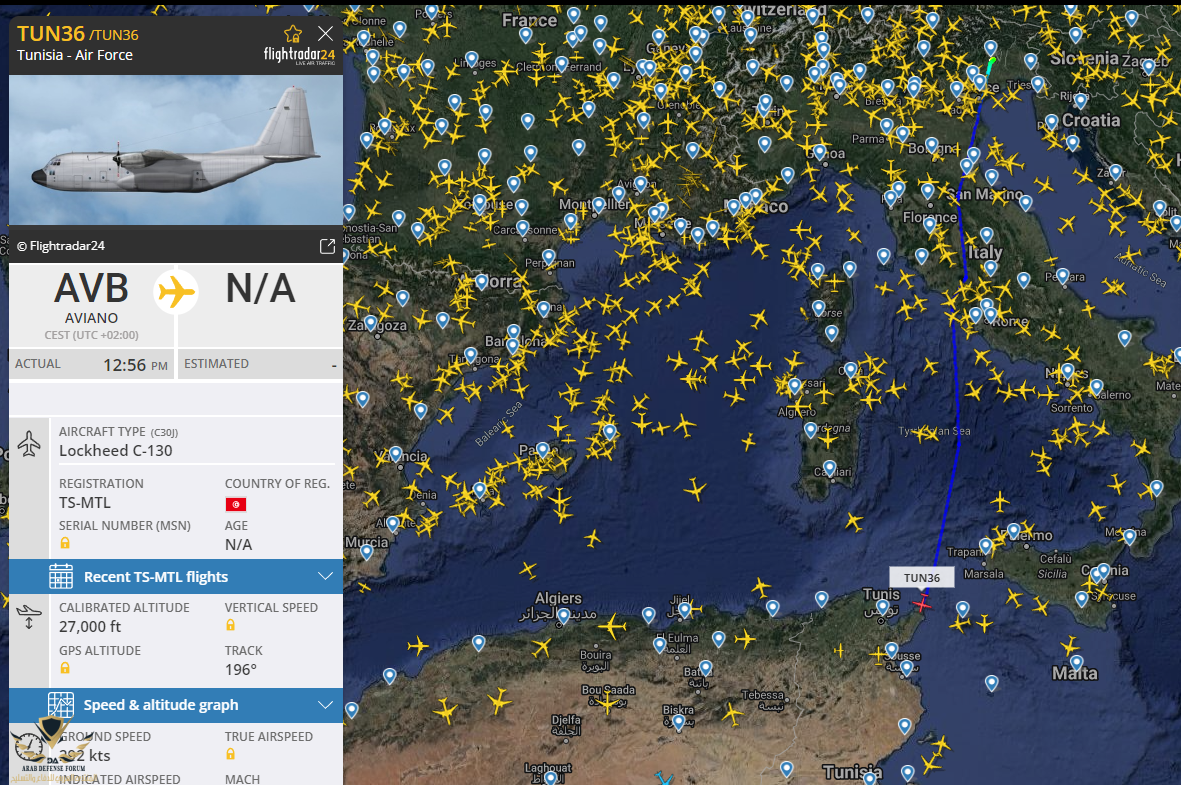
Task: Click the airport pin near Murcia
Action: click(x=367, y=552)
